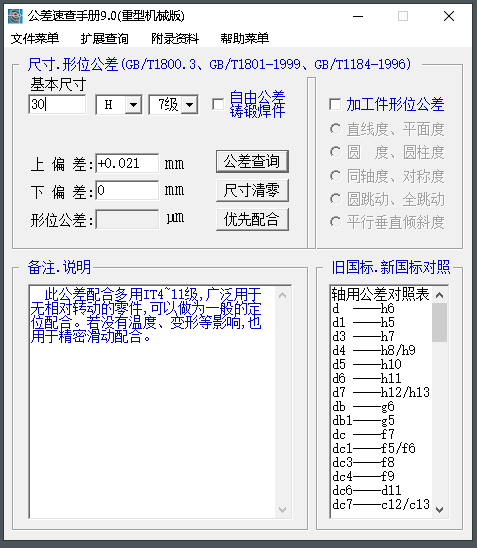Viewport: 477px width, 548px height.
Task: Select the row dc3——f8
Action: click(381, 462)
